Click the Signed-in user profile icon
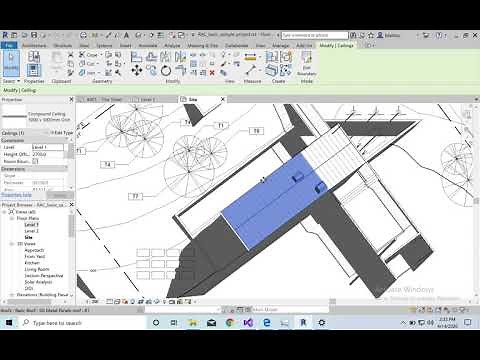 pos(380,35)
